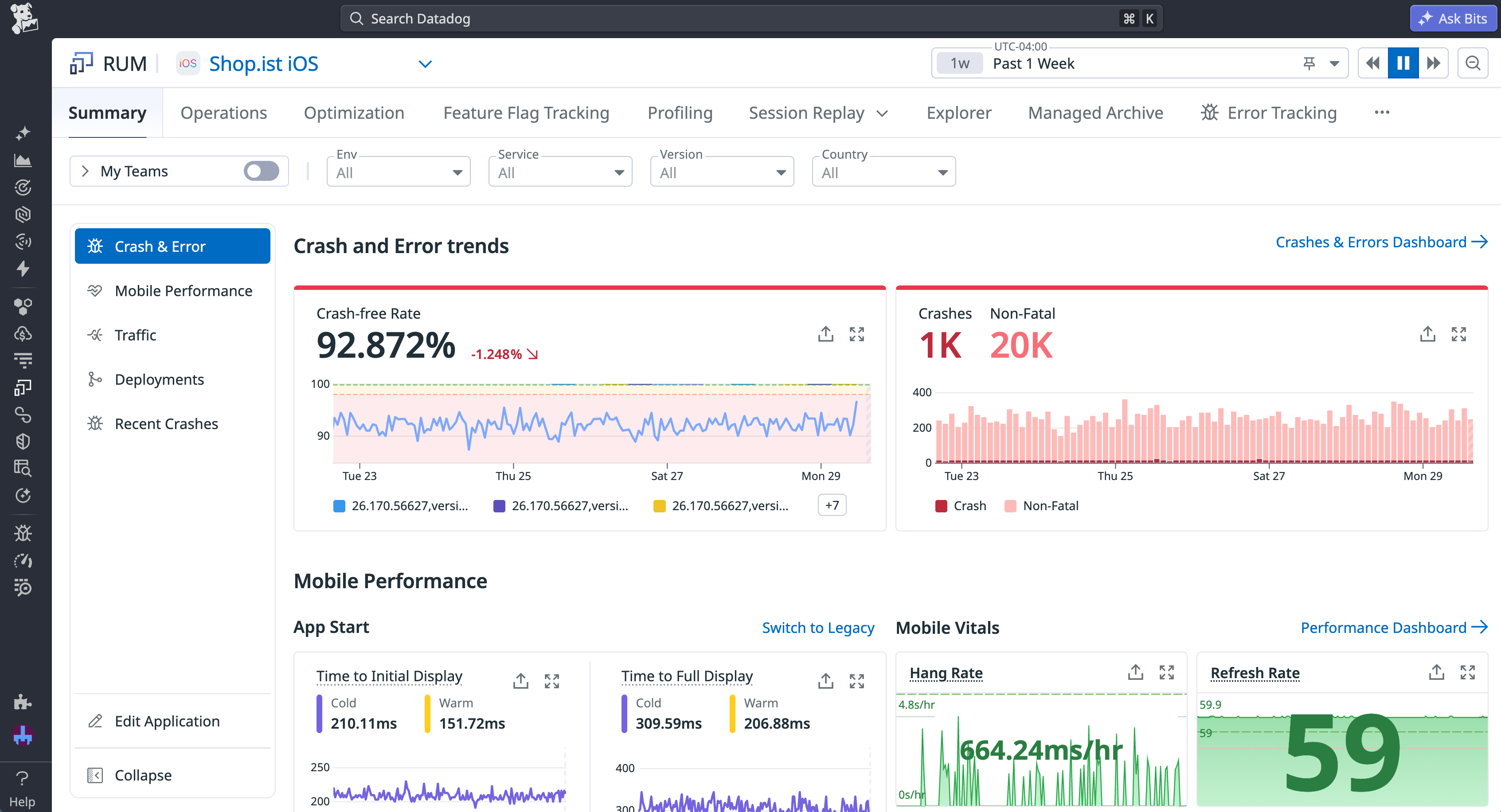Click the export icon on Crash-free Rate widget
Viewport: 1501px width, 812px height.
point(825,334)
